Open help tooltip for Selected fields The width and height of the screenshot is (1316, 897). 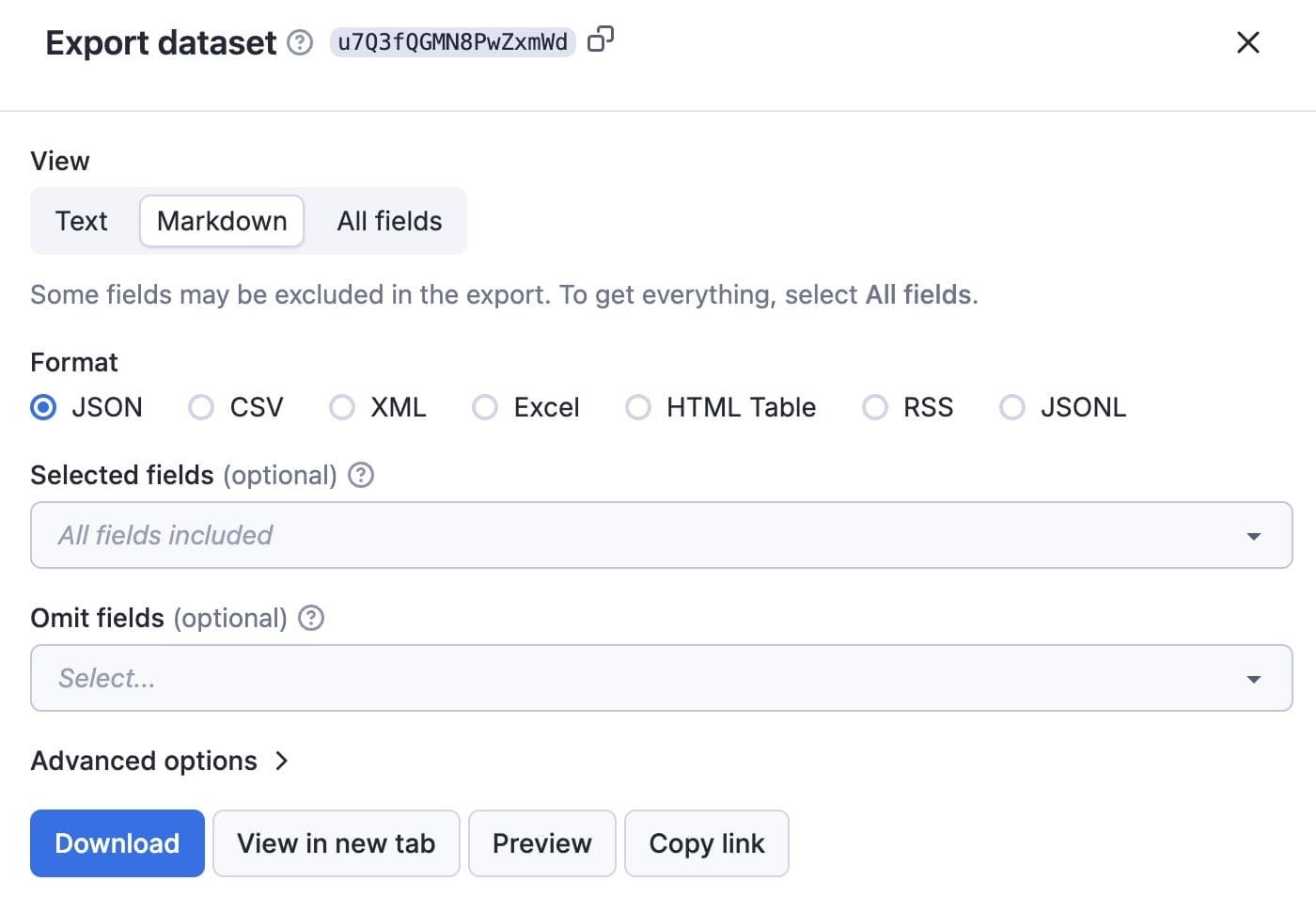click(360, 476)
